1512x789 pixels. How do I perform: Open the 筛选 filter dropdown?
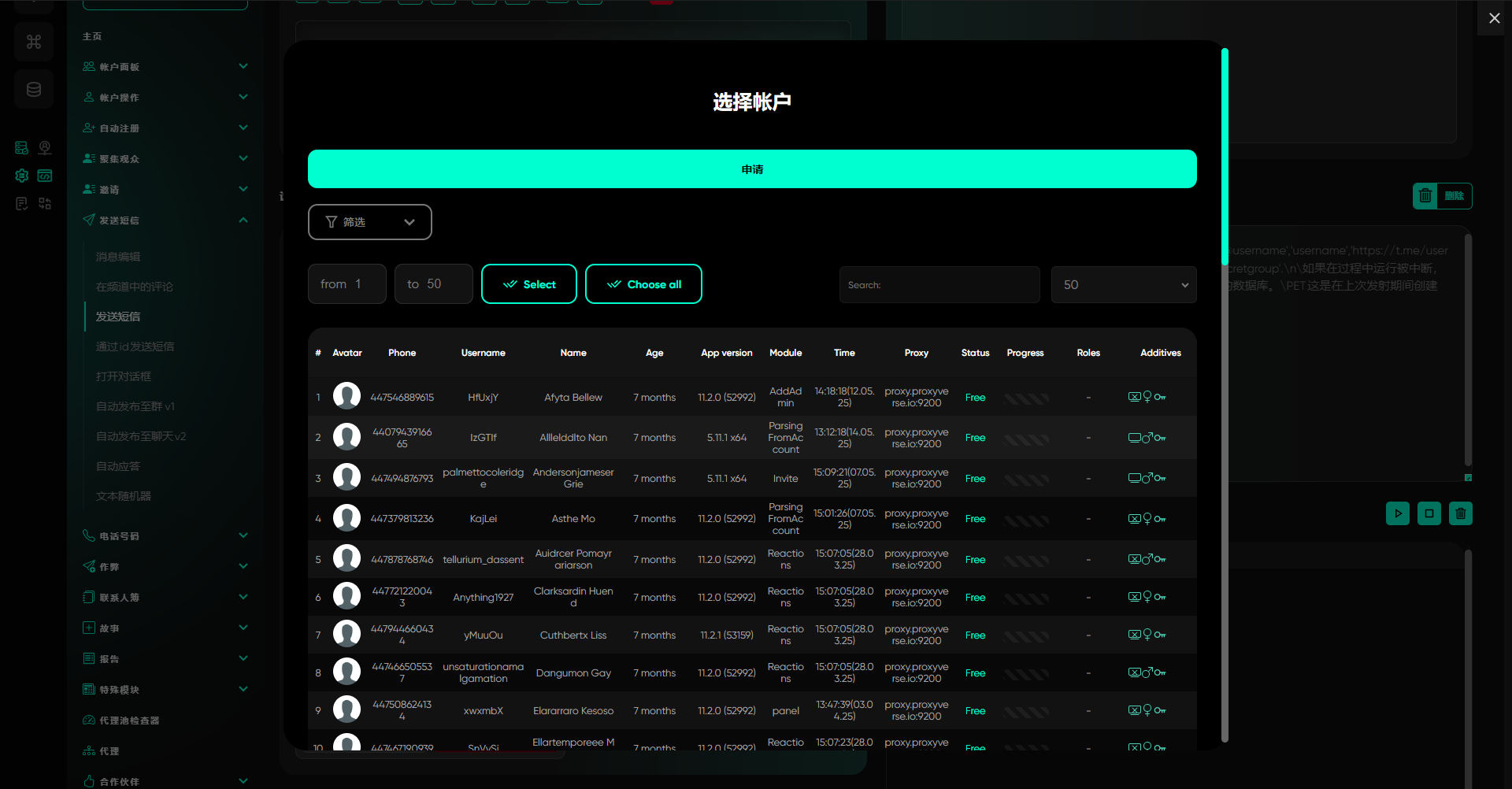pos(369,222)
